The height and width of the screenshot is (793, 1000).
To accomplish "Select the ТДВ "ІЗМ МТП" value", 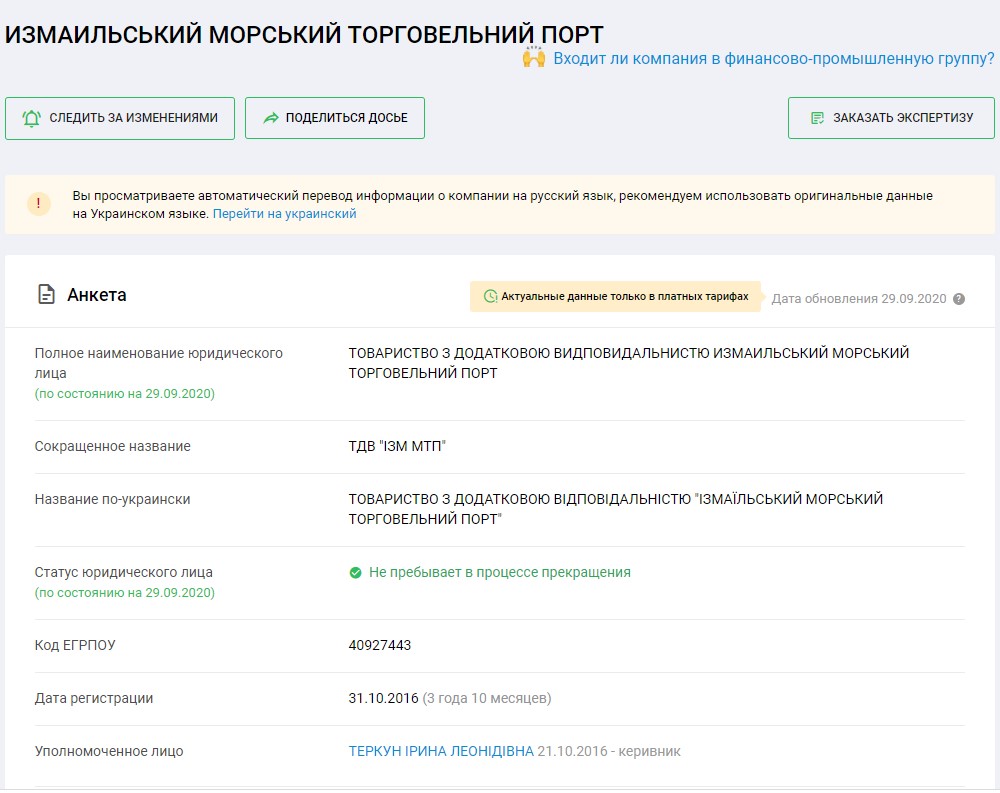I will coord(397,446).
